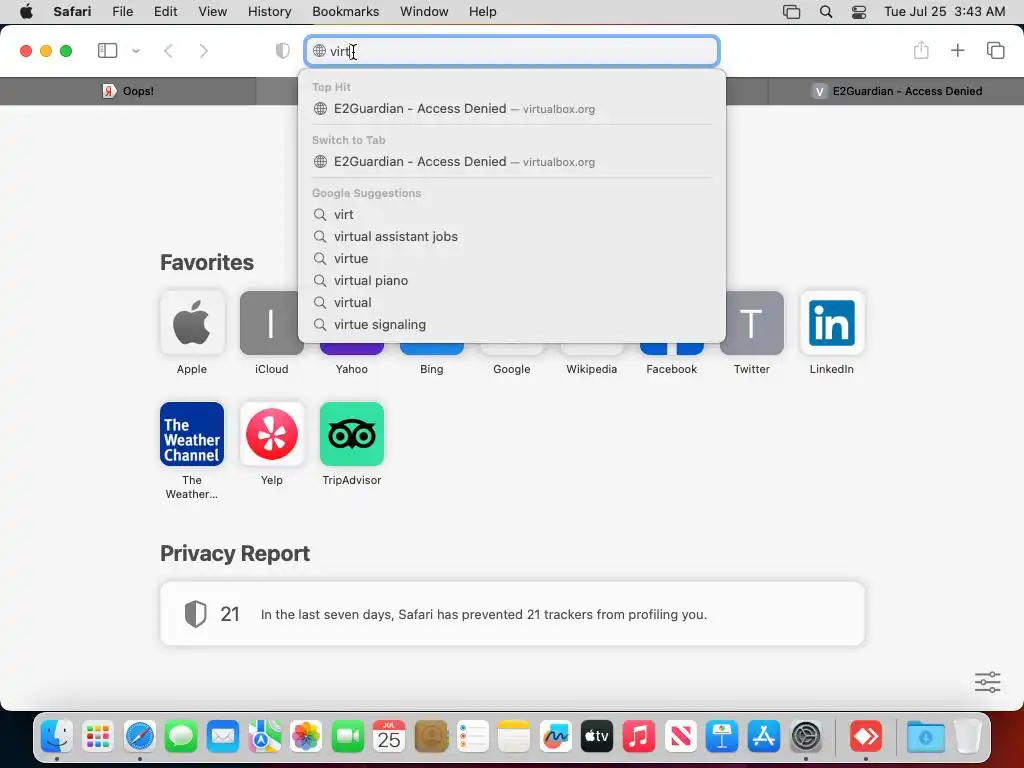Open the Privacy Report trackers card
Screen dimensions: 1024x768
[512, 614]
